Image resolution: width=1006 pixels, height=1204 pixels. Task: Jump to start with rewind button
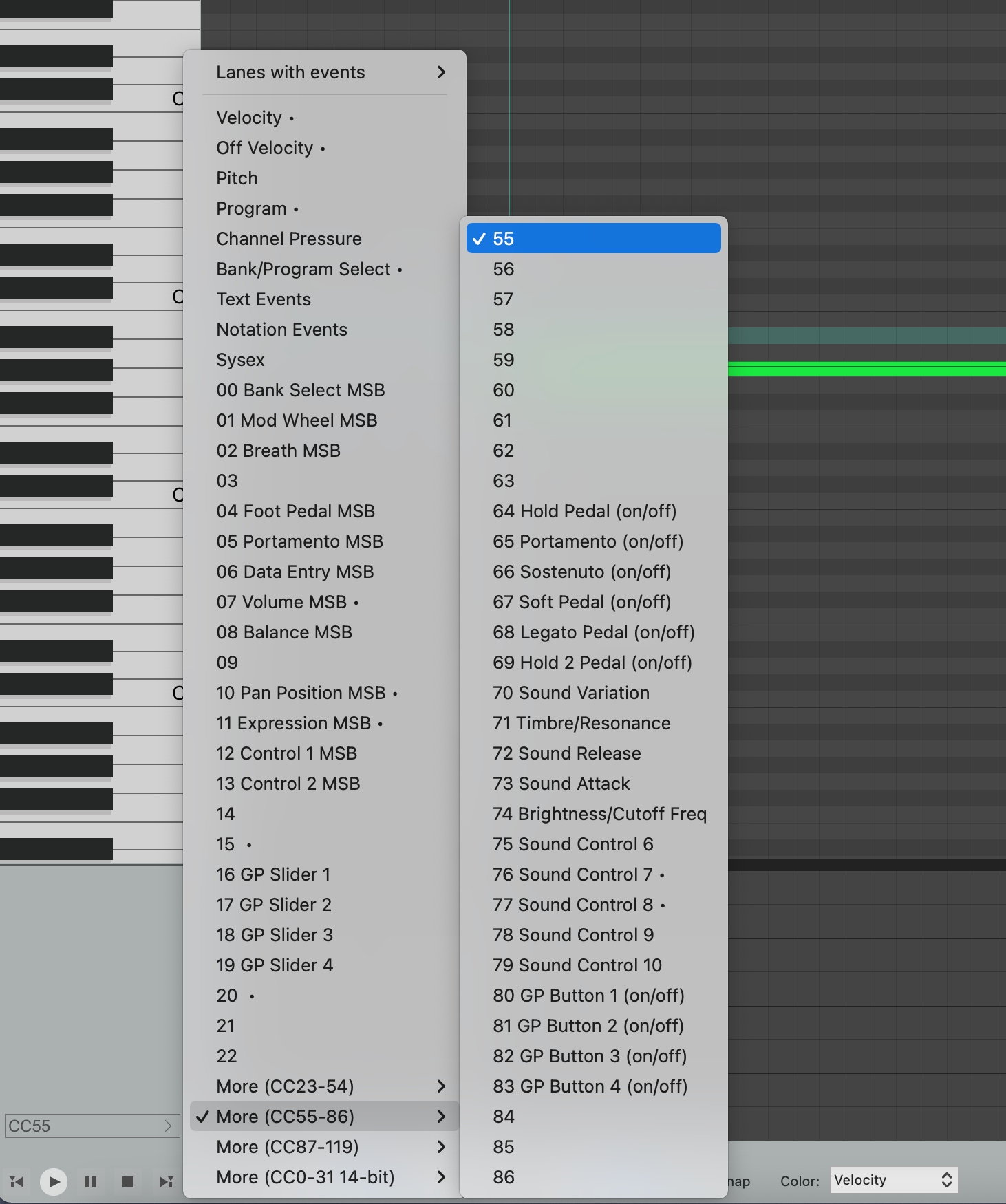pyautogui.click(x=17, y=1182)
